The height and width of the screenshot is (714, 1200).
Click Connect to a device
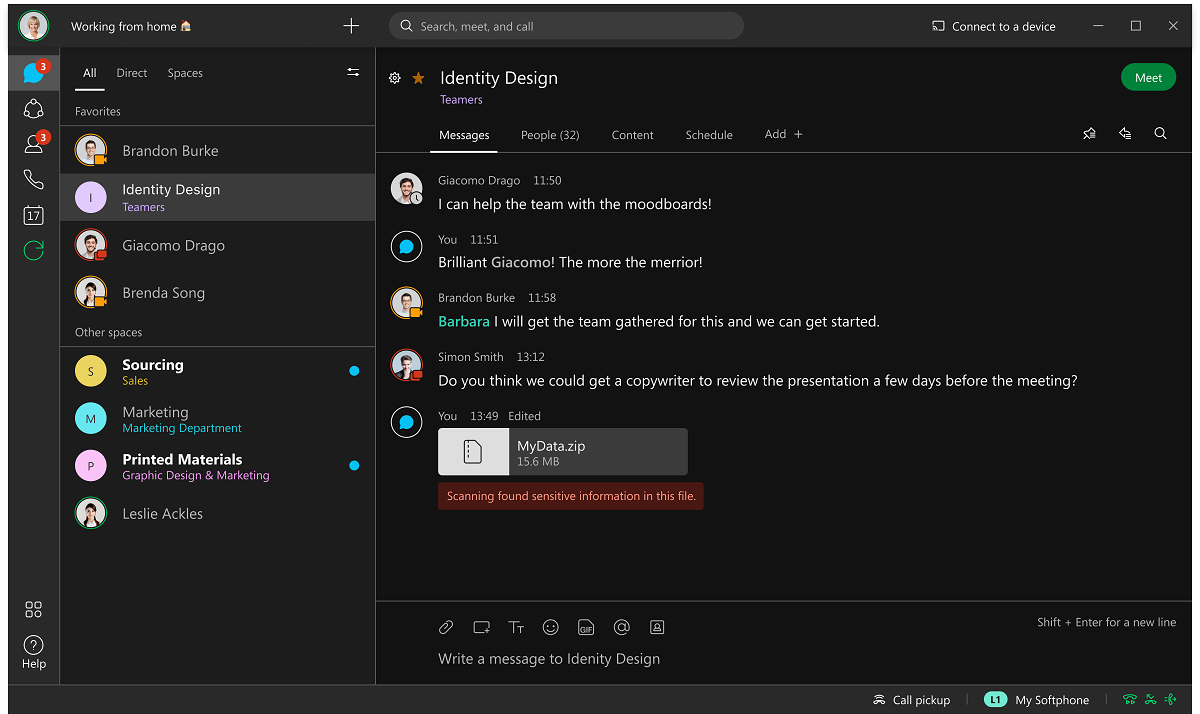[x=993, y=27]
